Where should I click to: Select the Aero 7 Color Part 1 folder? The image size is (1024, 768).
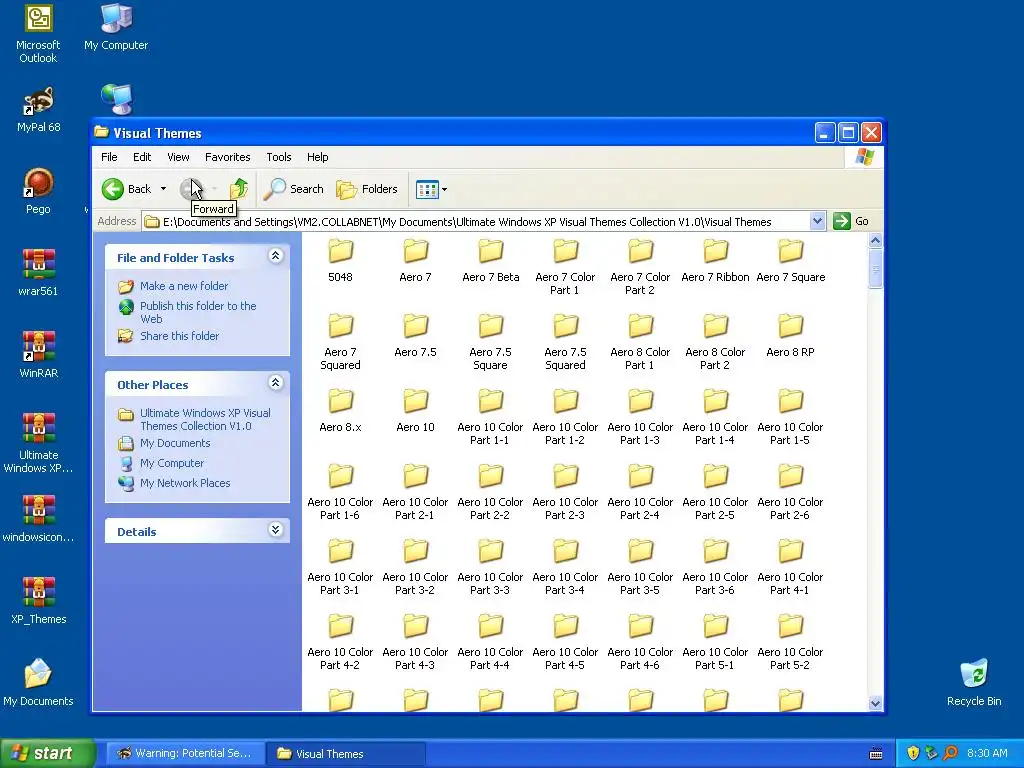[x=565, y=266]
